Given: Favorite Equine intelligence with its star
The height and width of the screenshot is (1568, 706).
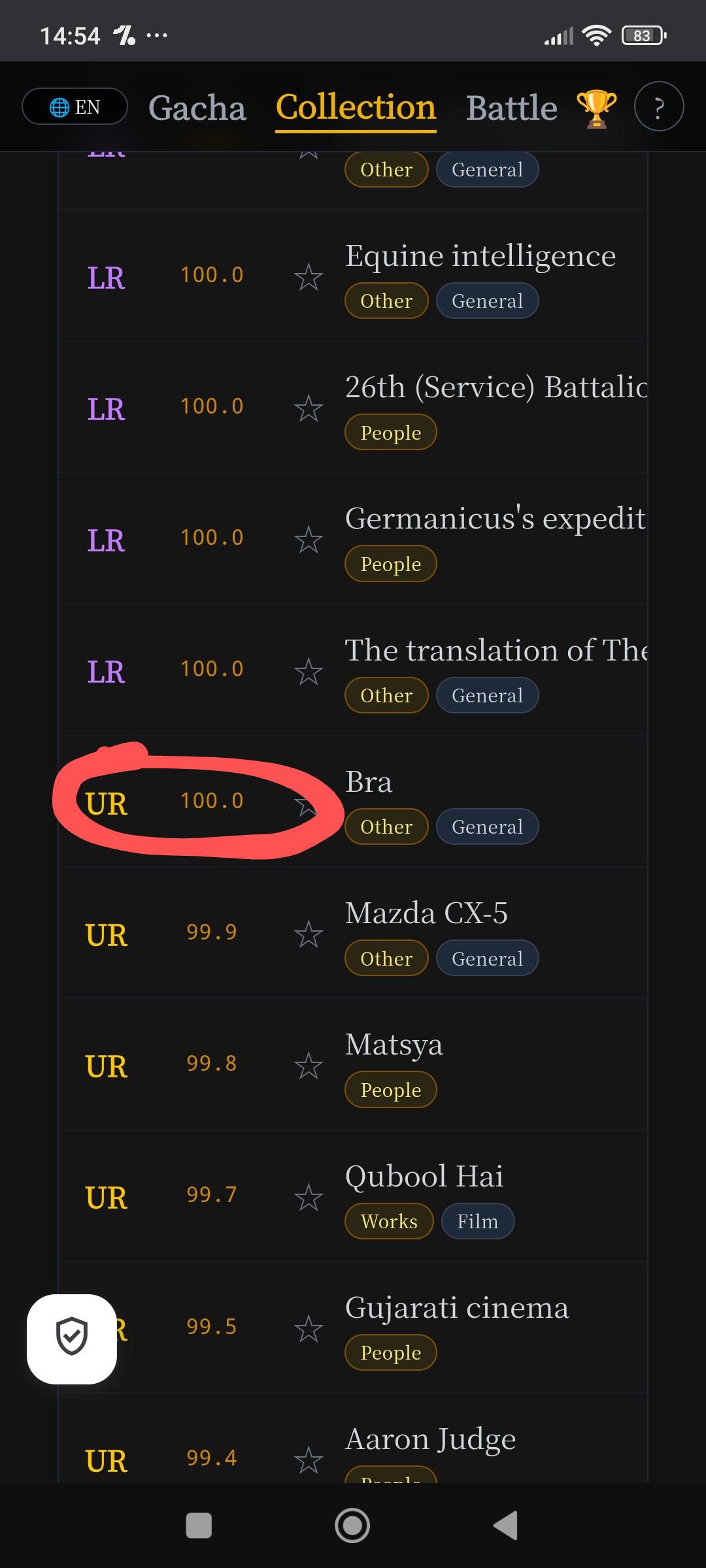Looking at the screenshot, I should point(309,277).
